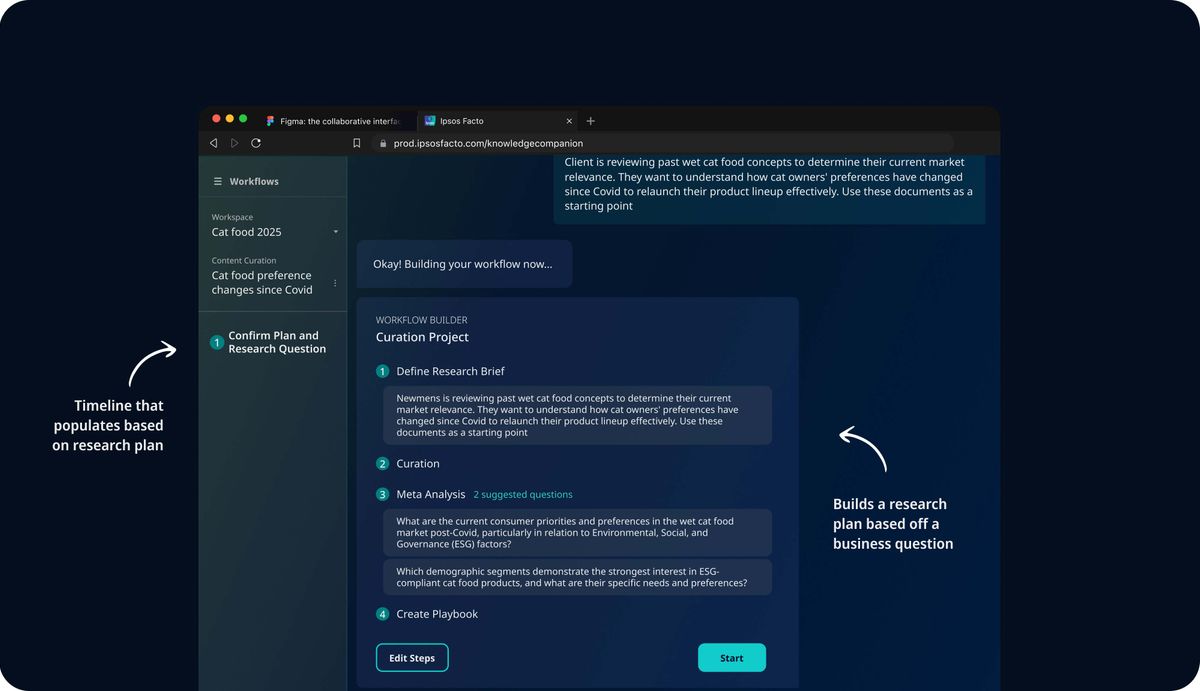Screen dimensions: 1200x691
Task: Click the padlock icon beside the URL
Action: coord(382,144)
